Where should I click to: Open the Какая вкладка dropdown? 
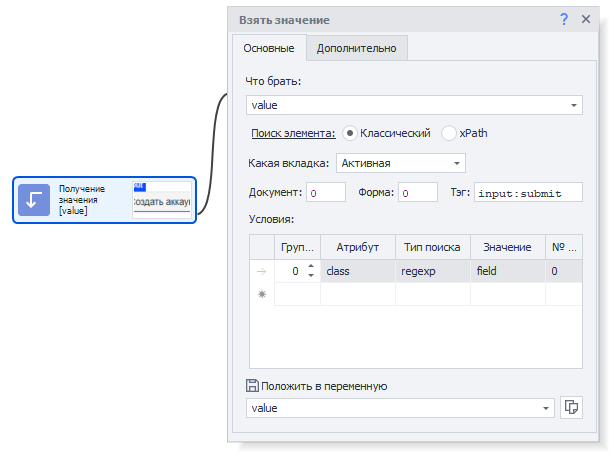pos(456,163)
